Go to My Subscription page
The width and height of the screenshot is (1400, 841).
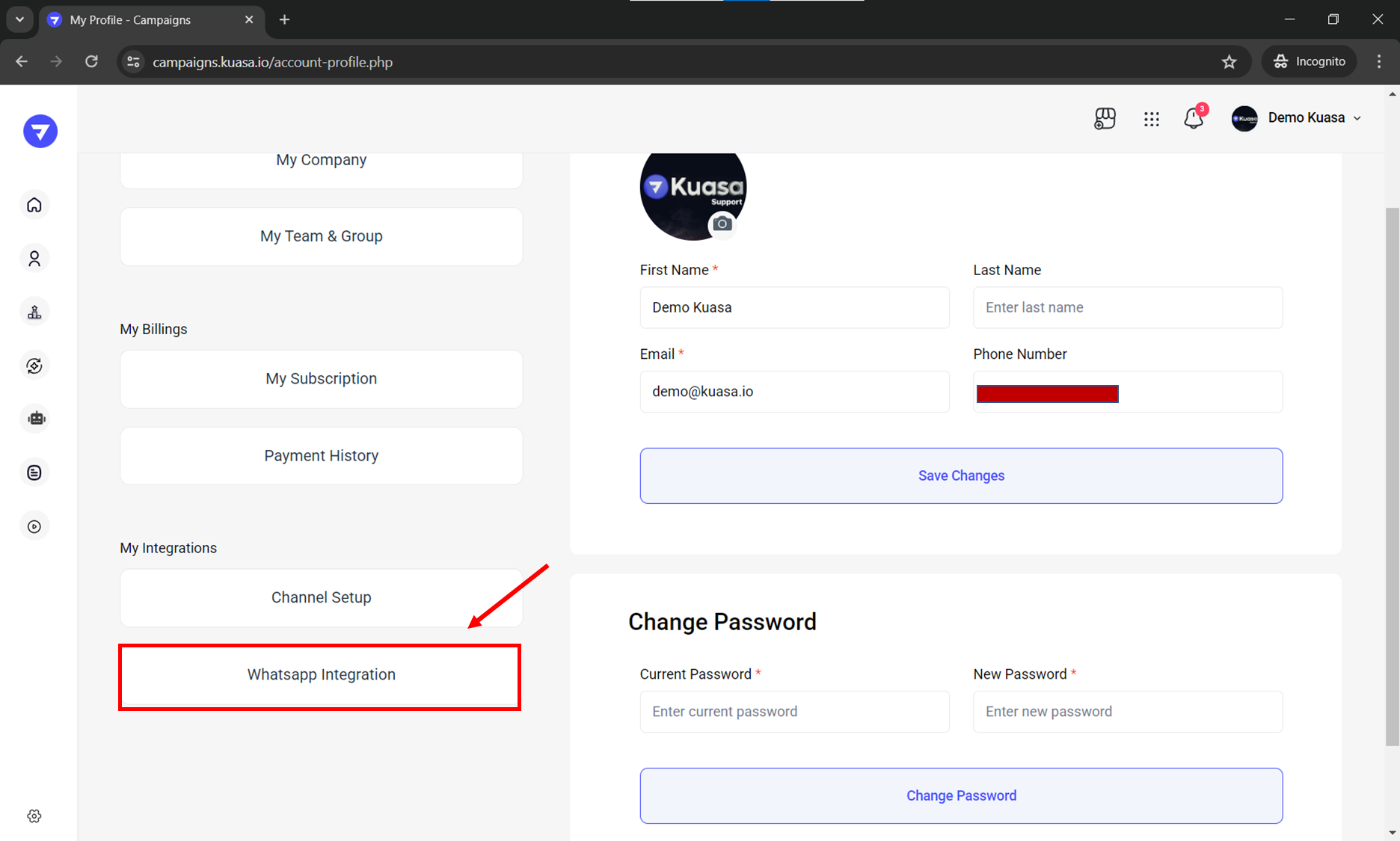321,379
